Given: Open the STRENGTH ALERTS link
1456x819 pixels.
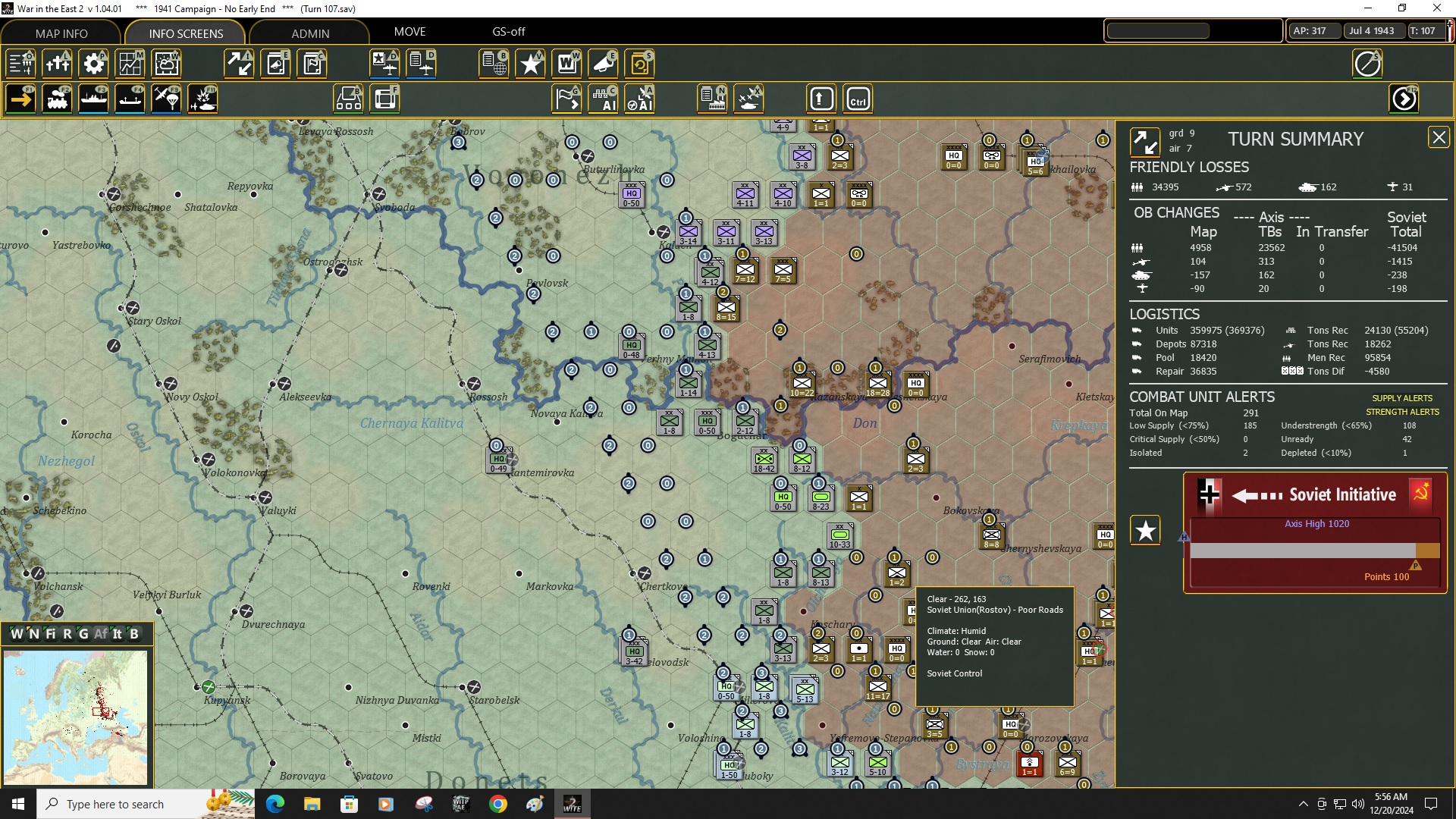Looking at the screenshot, I should (x=1402, y=412).
